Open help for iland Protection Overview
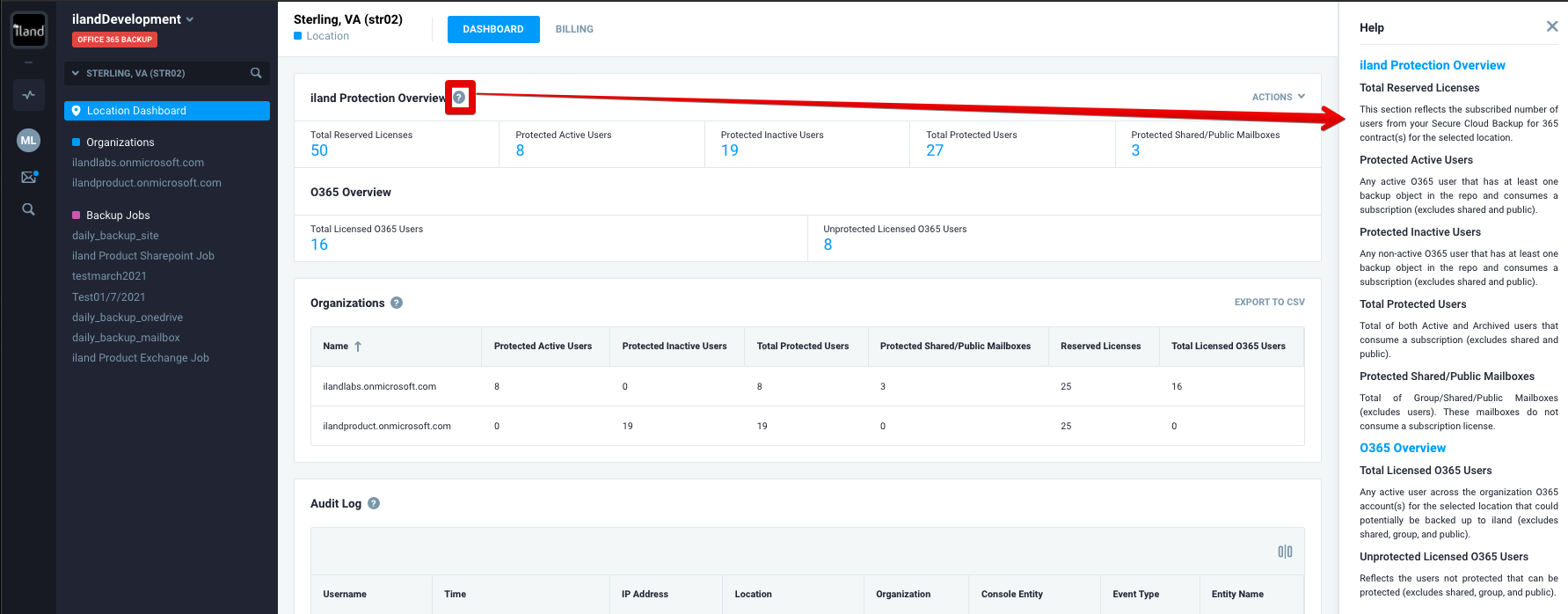 click(x=459, y=98)
